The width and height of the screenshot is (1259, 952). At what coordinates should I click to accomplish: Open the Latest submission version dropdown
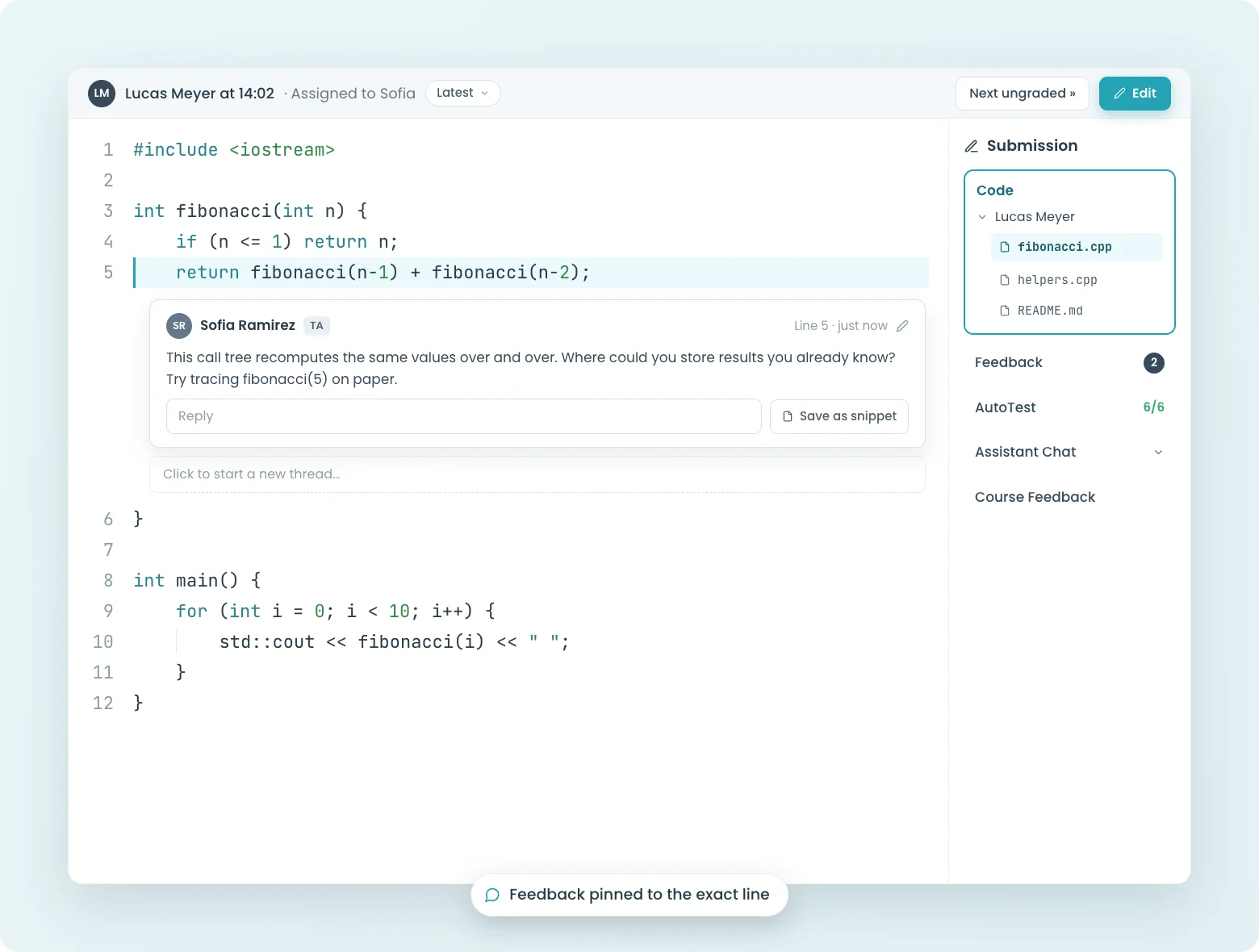(462, 93)
